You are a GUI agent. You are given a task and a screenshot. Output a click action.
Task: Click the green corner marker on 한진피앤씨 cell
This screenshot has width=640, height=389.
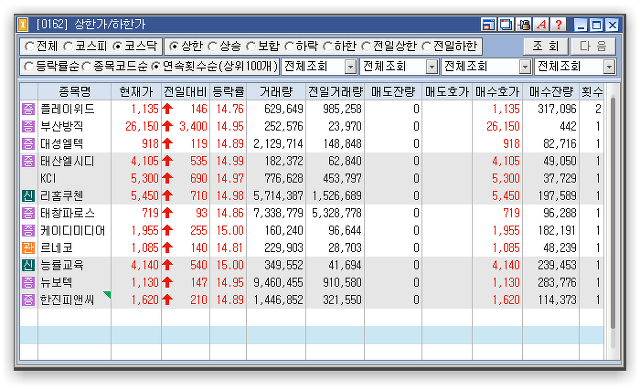(x=107, y=294)
